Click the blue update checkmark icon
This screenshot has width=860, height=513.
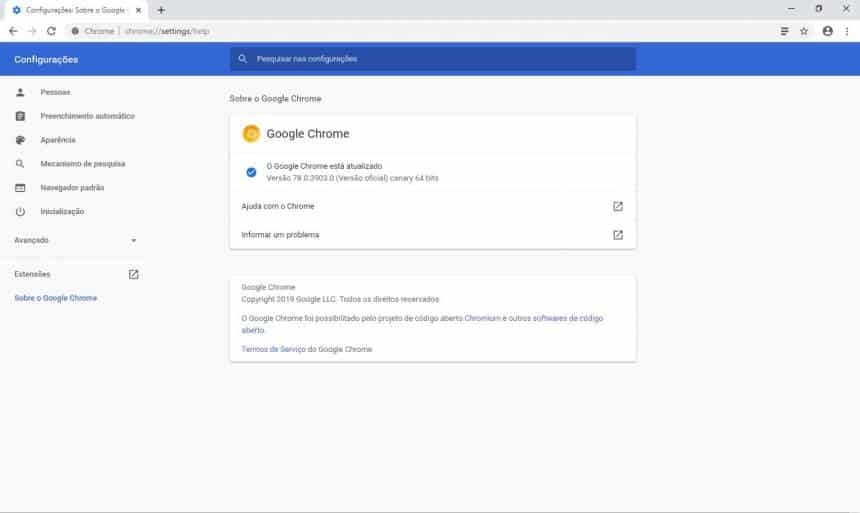[x=251, y=172]
